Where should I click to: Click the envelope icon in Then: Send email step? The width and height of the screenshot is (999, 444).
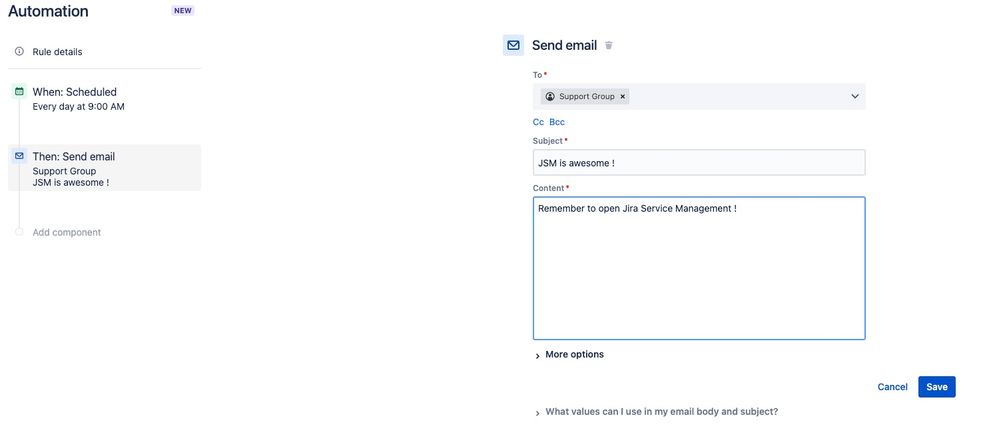(x=19, y=156)
